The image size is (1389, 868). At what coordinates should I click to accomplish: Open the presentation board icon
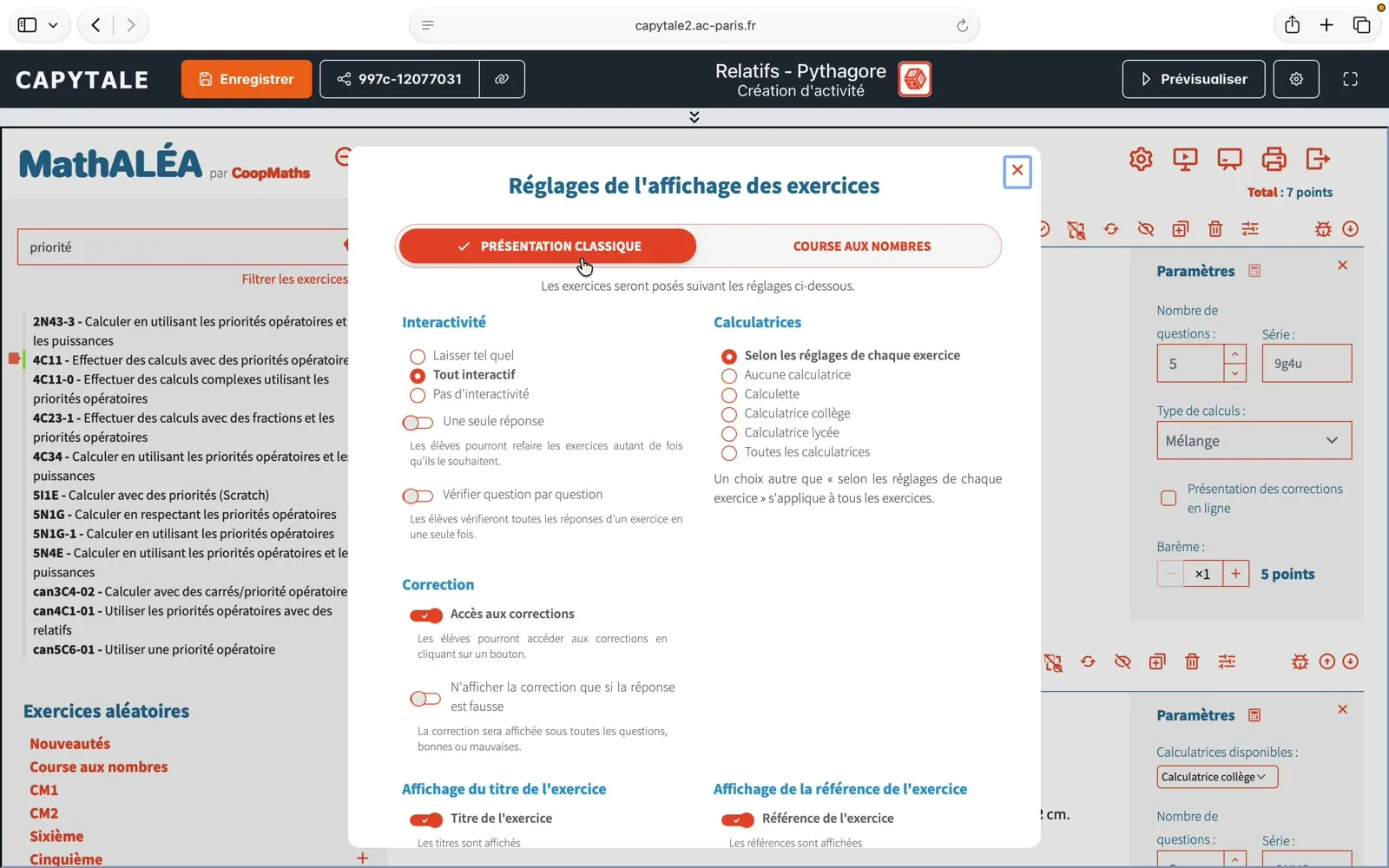coord(1229,159)
